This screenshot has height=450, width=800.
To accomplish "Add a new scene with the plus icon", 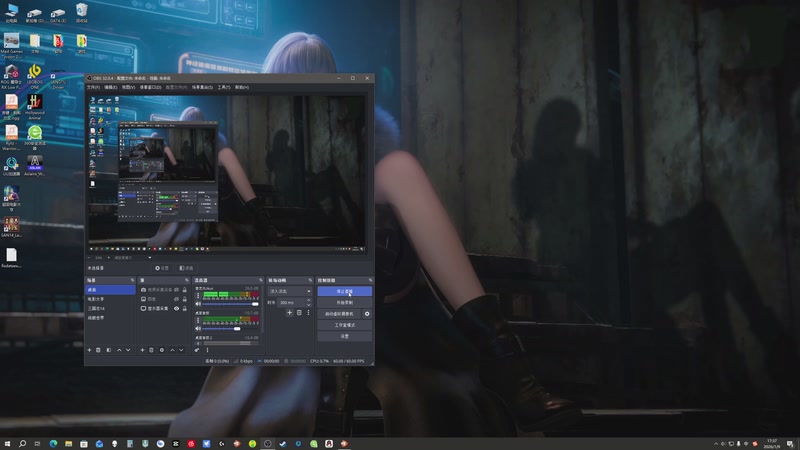I will pos(89,350).
